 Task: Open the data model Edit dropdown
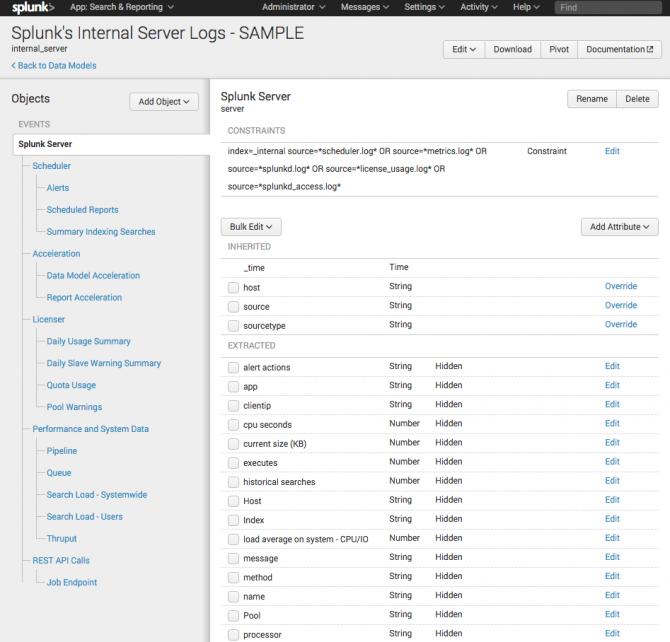pos(464,50)
